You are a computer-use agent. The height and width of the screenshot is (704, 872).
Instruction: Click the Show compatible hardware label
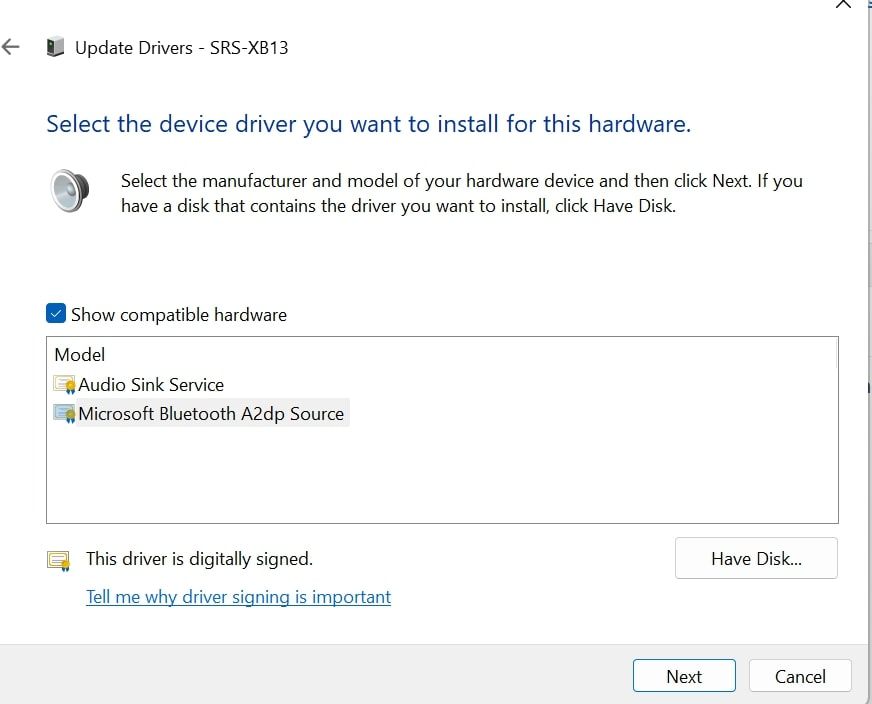pyautogui.click(x=177, y=314)
